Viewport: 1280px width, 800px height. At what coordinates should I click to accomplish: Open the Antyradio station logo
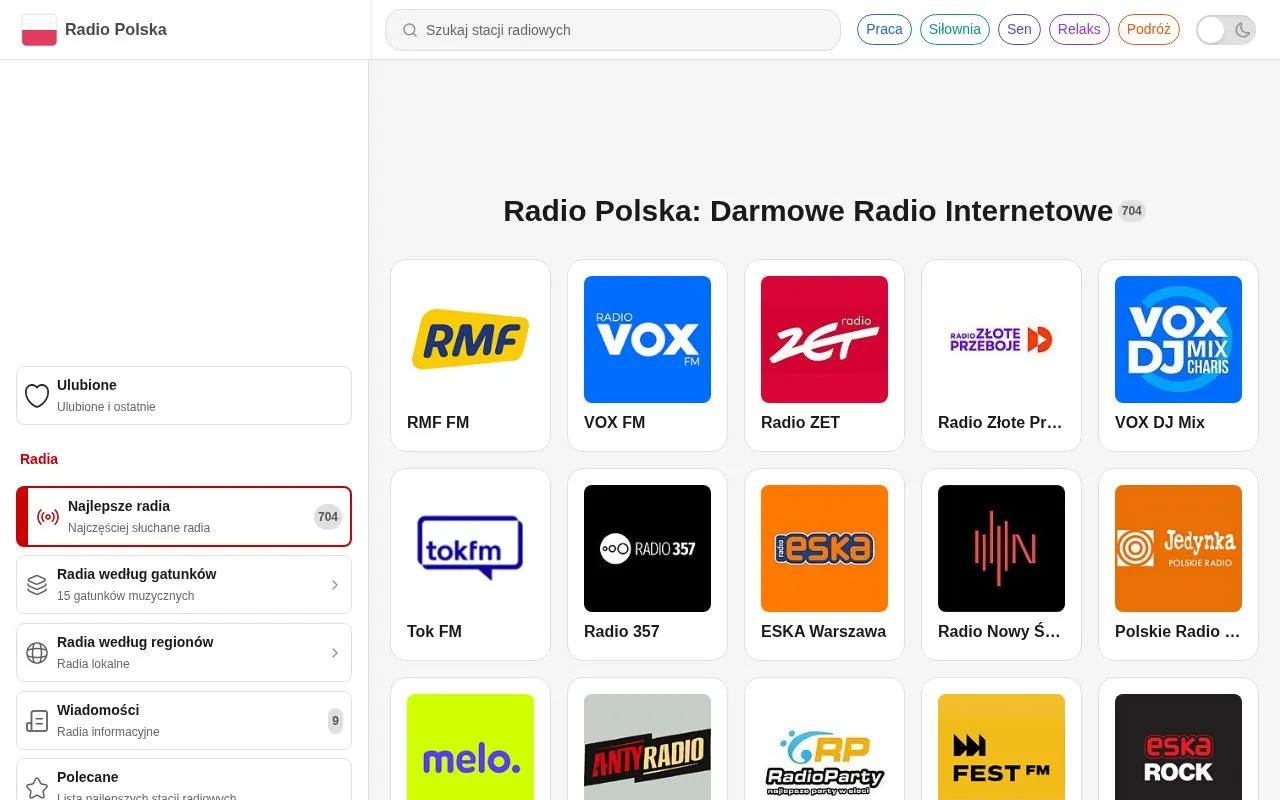pyautogui.click(x=647, y=747)
